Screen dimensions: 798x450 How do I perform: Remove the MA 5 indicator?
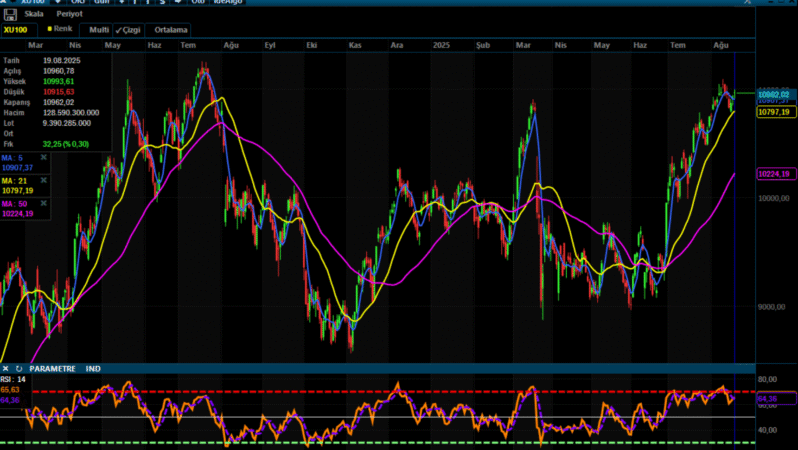(43, 158)
